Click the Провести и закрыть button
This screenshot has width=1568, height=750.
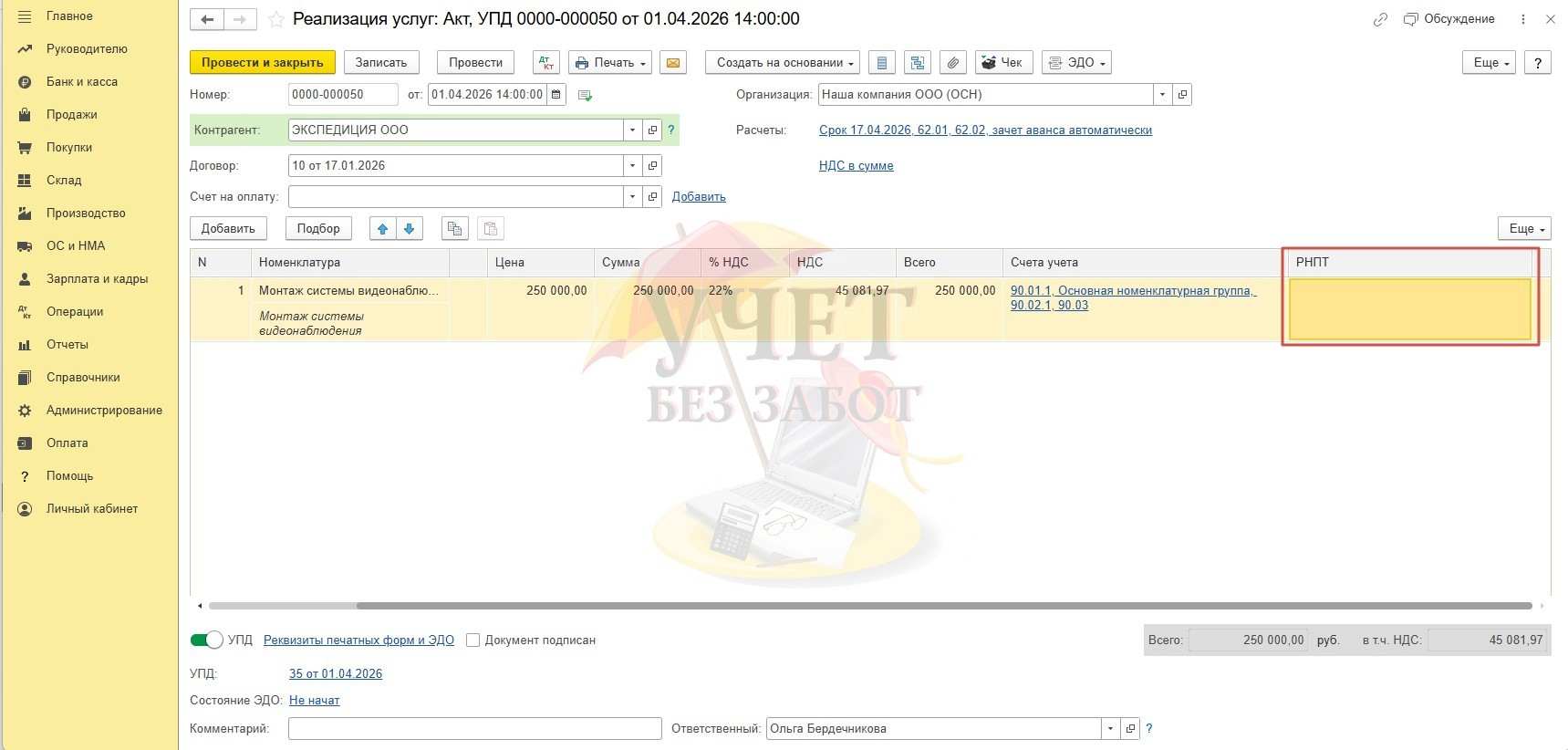262,63
